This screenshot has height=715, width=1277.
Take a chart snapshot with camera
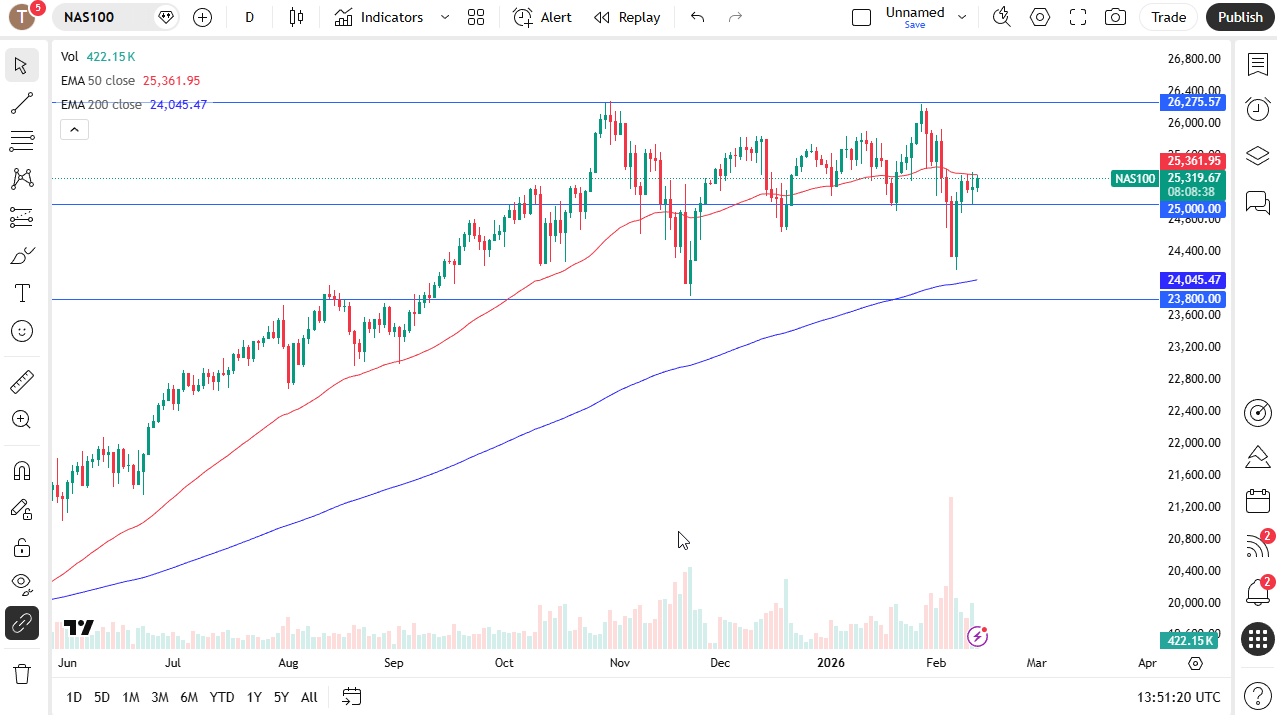point(1115,17)
